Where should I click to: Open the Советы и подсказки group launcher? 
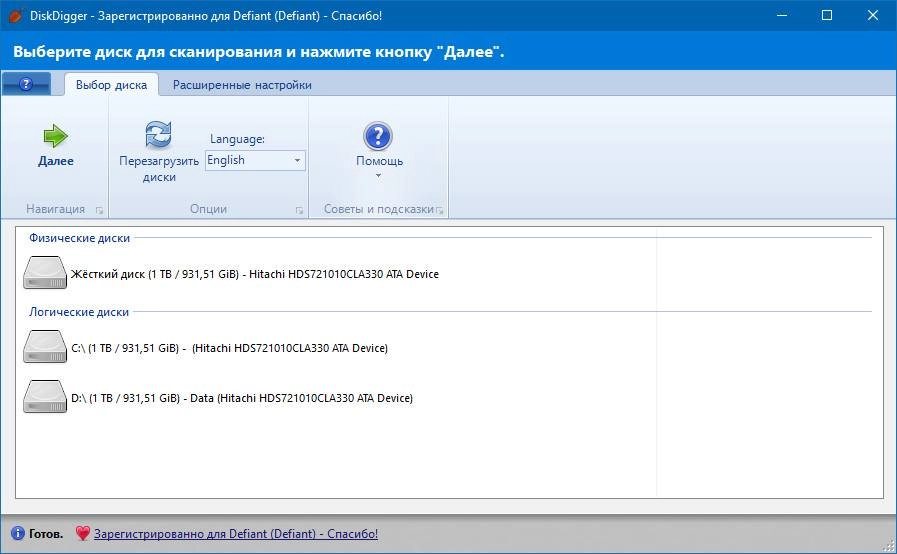(x=439, y=210)
